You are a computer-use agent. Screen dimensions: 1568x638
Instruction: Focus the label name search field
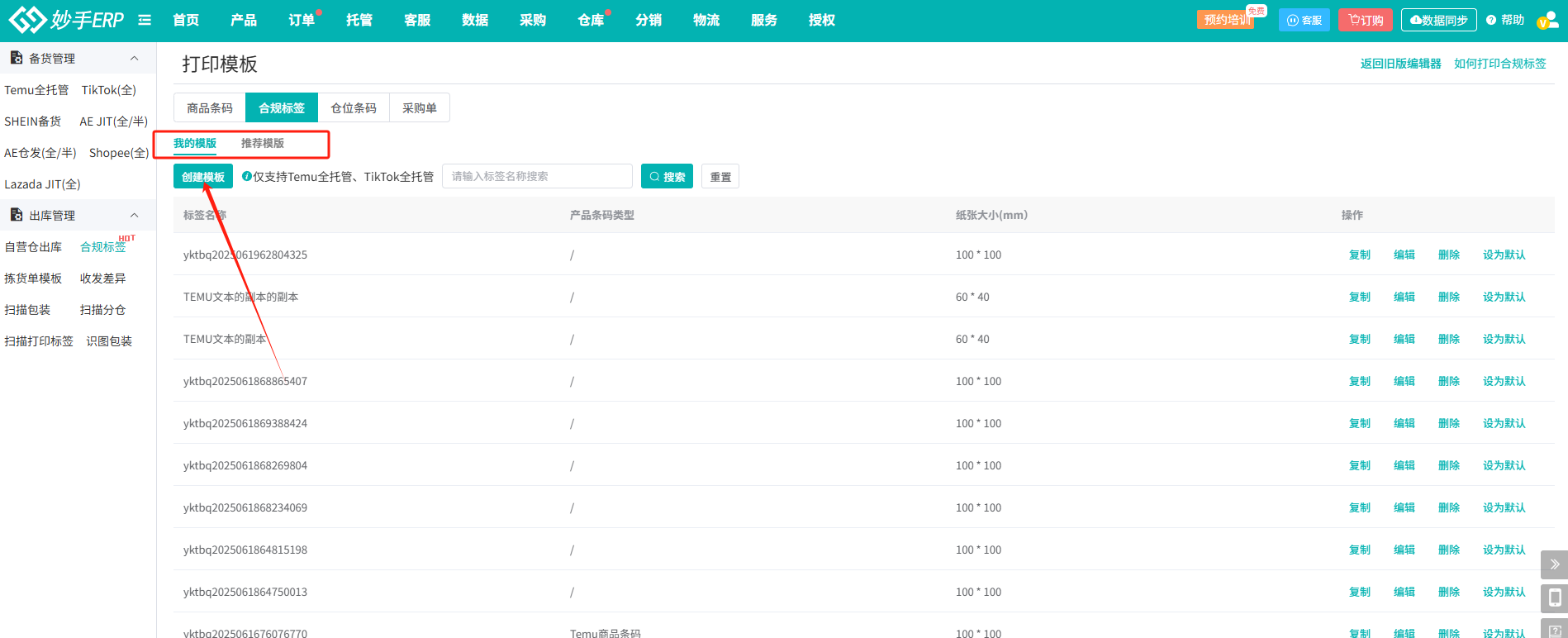coord(537,176)
